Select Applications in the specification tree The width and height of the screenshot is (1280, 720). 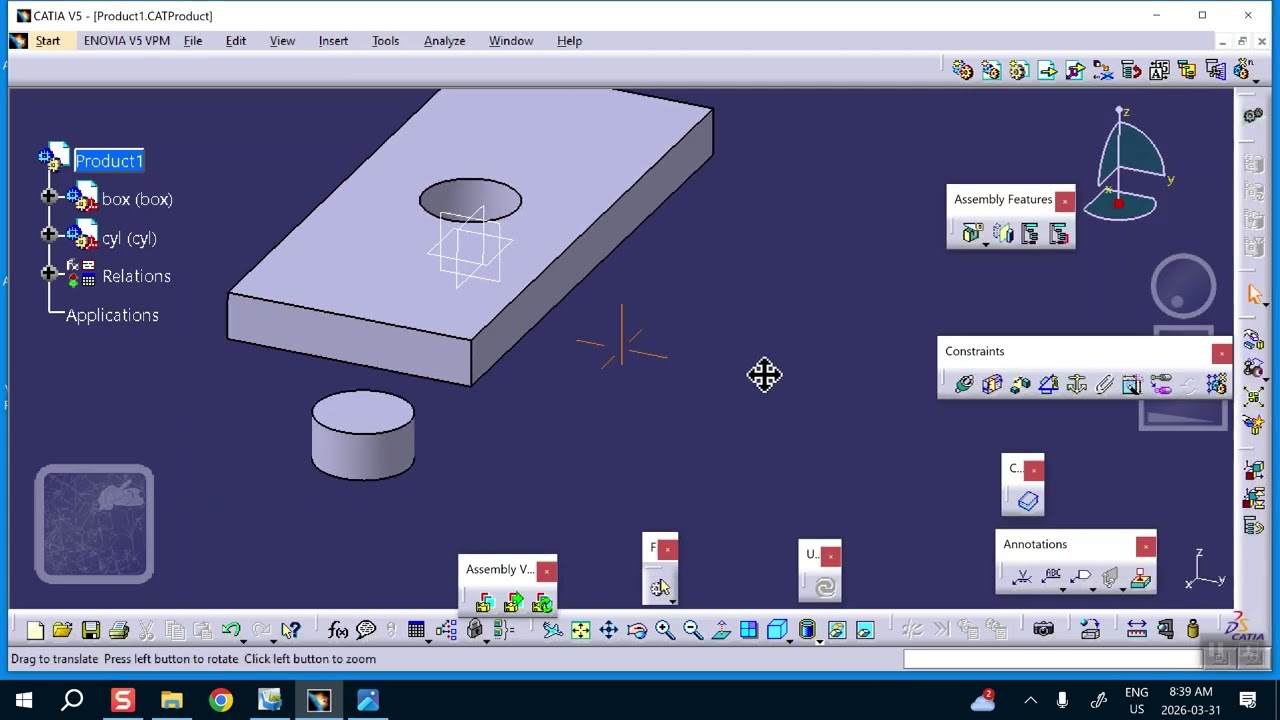point(112,315)
